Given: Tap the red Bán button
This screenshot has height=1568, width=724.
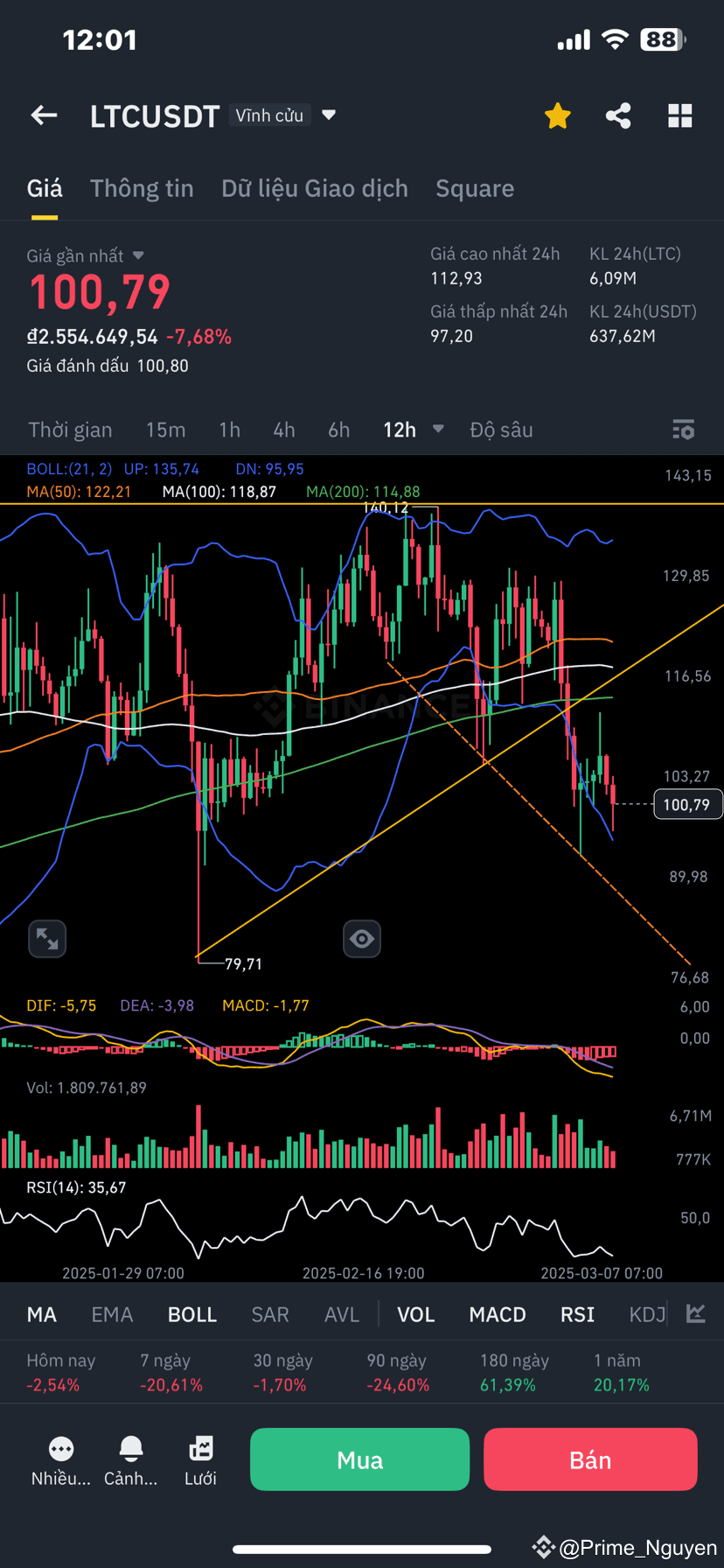Looking at the screenshot, I should [x=590, y=1459].
